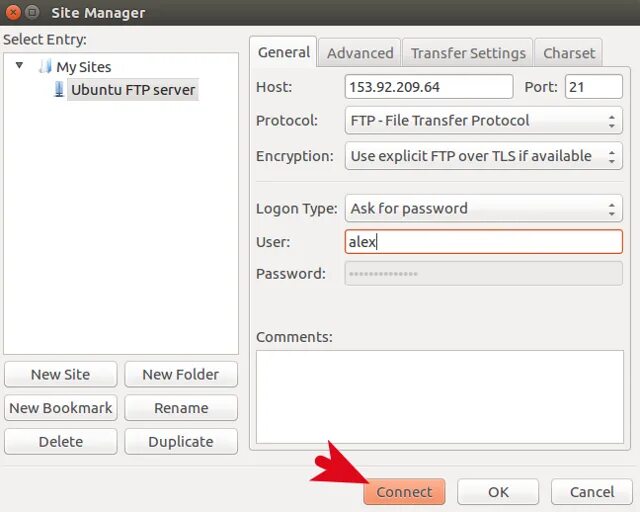This screenshot has height=512, width=640.
Task: Click the Select Entry: label
Action: tap(45, 40)
